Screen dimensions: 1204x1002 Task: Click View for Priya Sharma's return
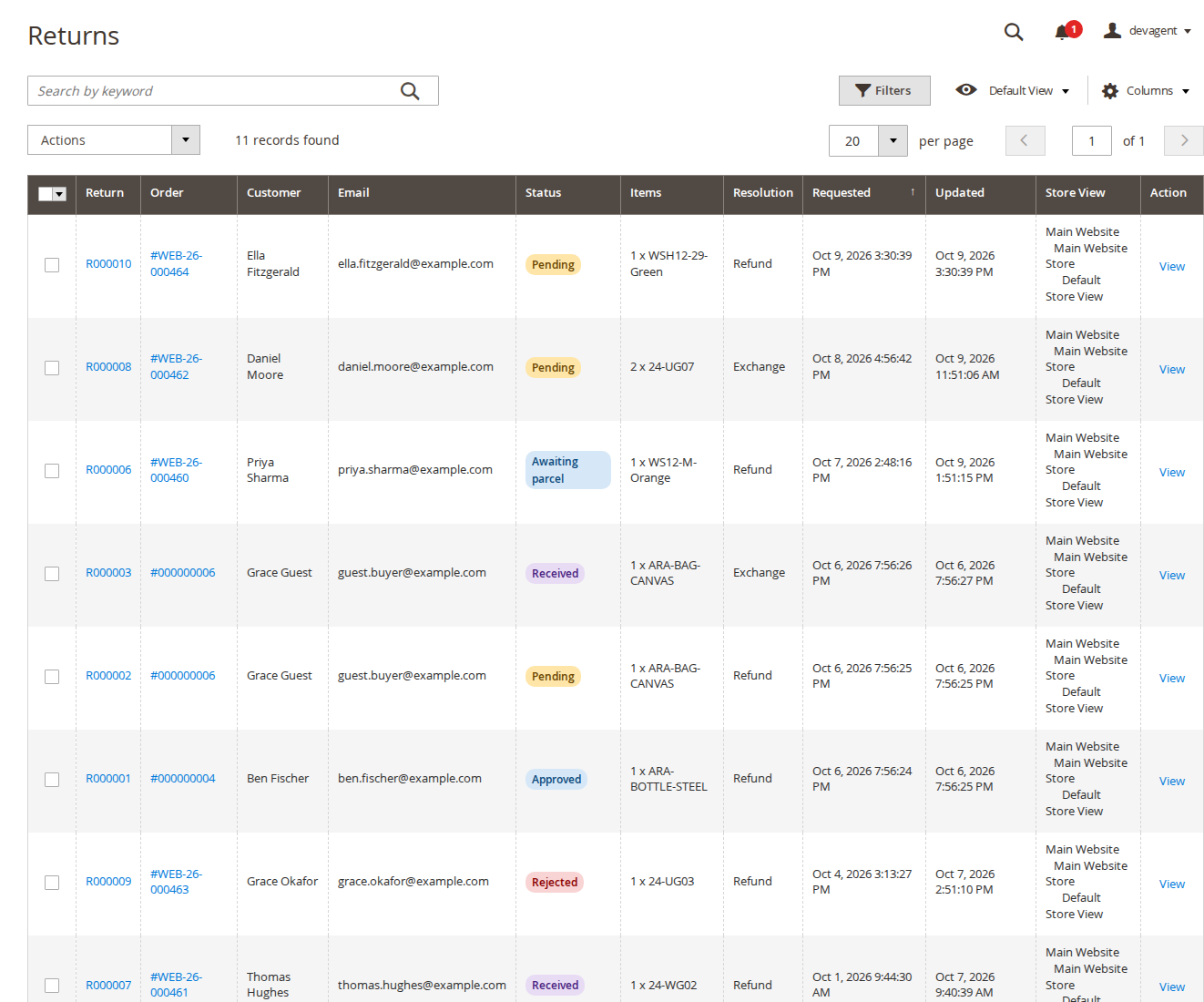coord(1171,472)
